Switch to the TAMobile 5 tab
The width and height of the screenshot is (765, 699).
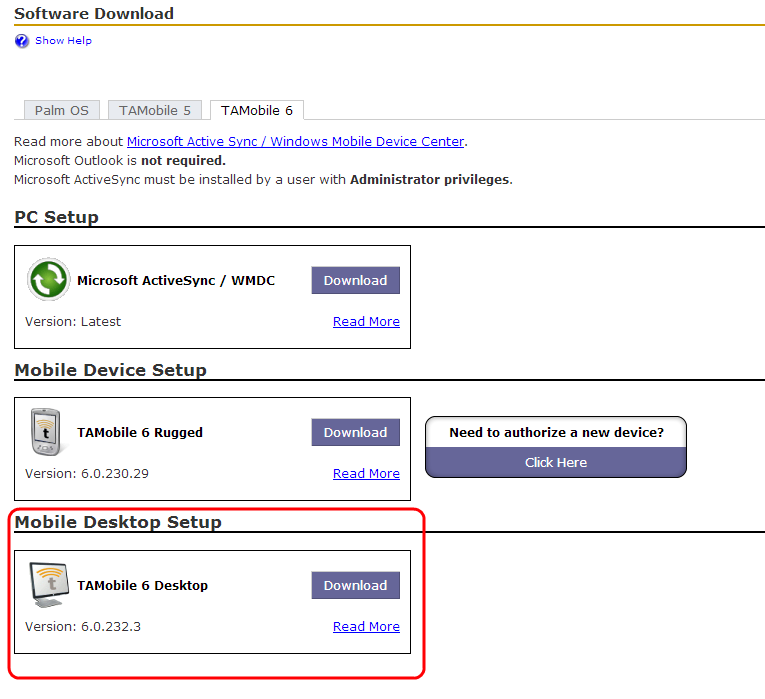tap(155, 110)
